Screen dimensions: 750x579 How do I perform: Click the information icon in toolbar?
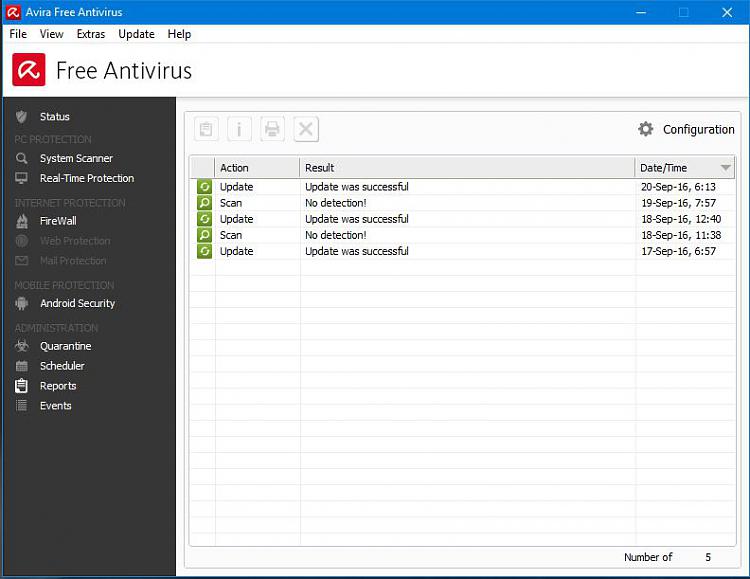239,129
